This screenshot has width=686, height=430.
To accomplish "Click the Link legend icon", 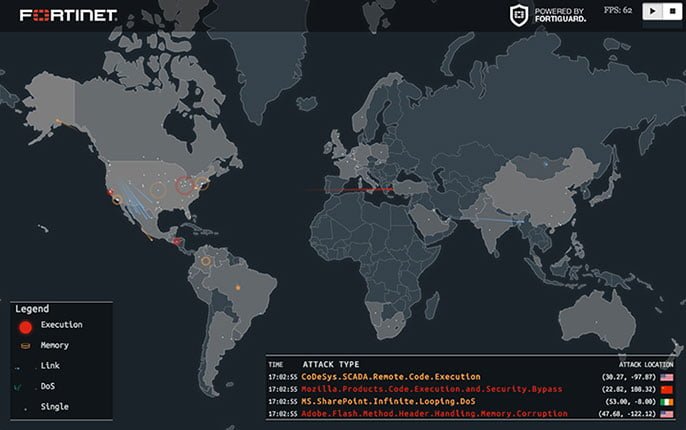I will [x=24, y=366].
